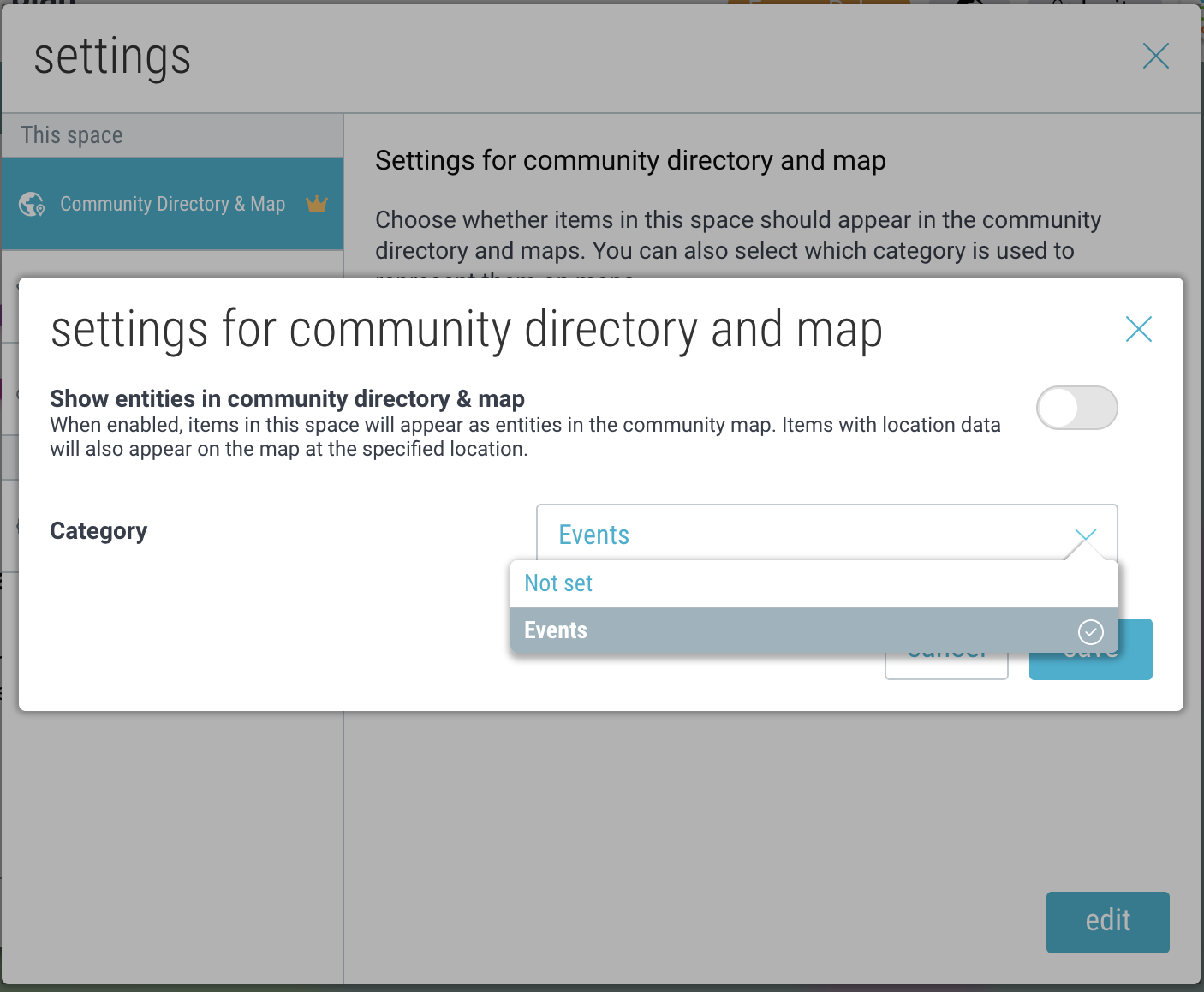Click the edit button

[1107, 922]
